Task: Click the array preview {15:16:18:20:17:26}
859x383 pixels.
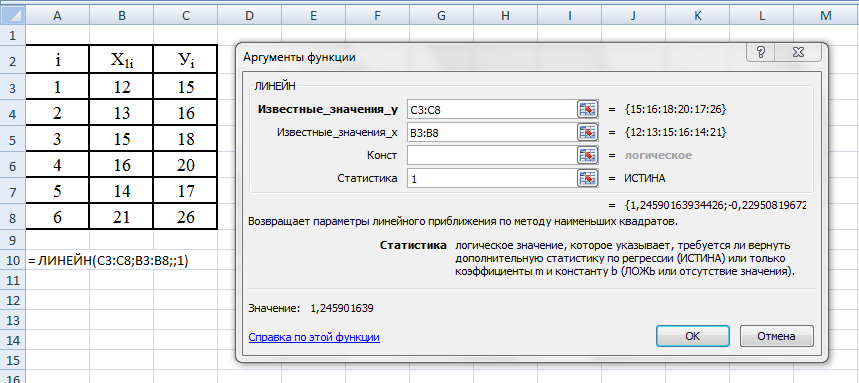Action: [x=675, y=110]
